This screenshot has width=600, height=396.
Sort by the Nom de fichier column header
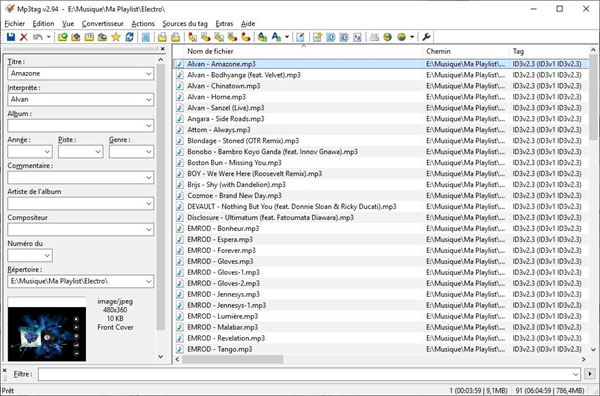303,51
